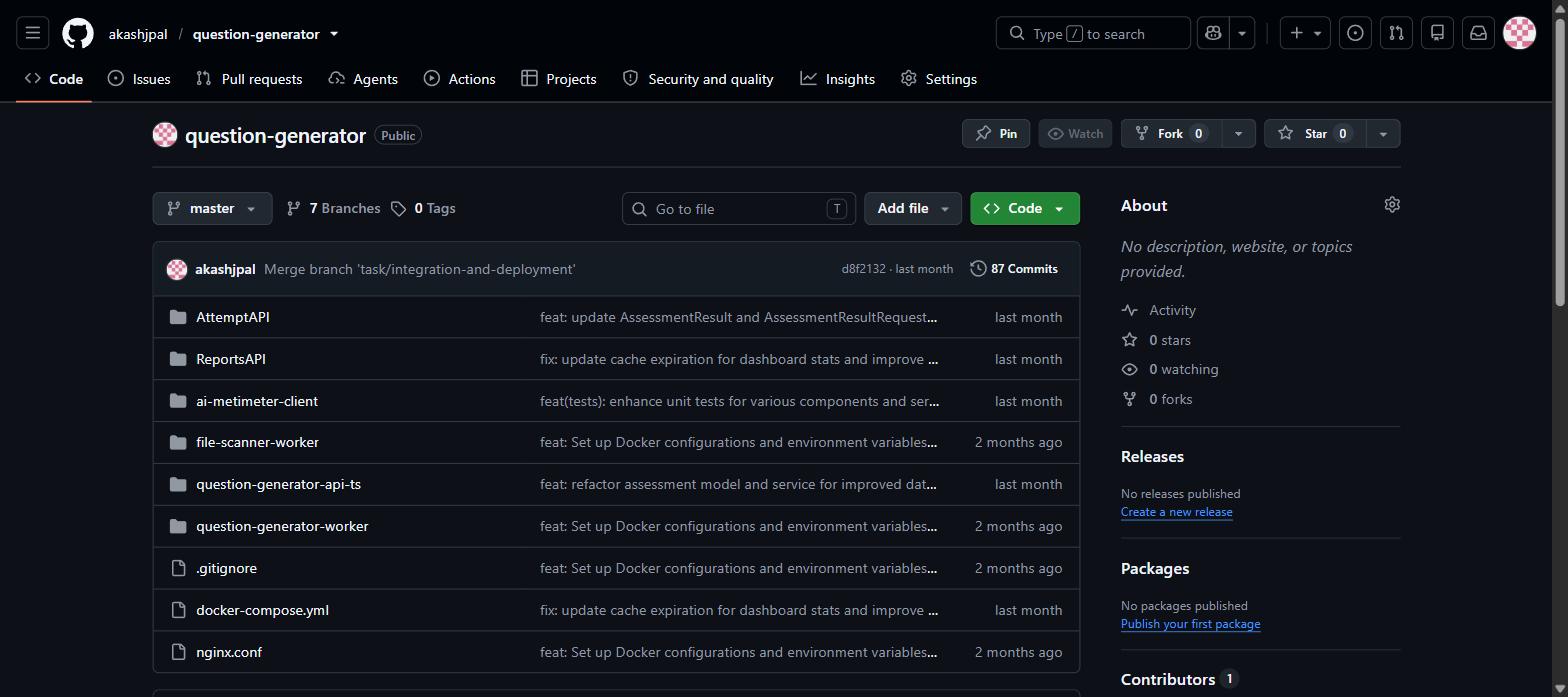Click akashjpal avatar in commit row
Image resolution: width=1568 pixels, height=697 pixels.
(x=177, y=269)
